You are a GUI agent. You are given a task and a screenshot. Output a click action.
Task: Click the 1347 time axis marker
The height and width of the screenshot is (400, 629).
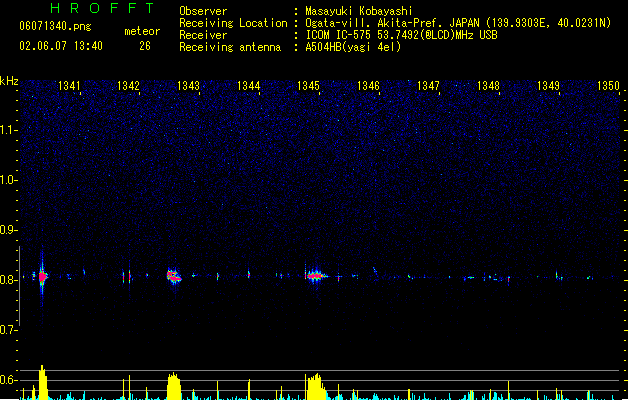coord(428,86)
